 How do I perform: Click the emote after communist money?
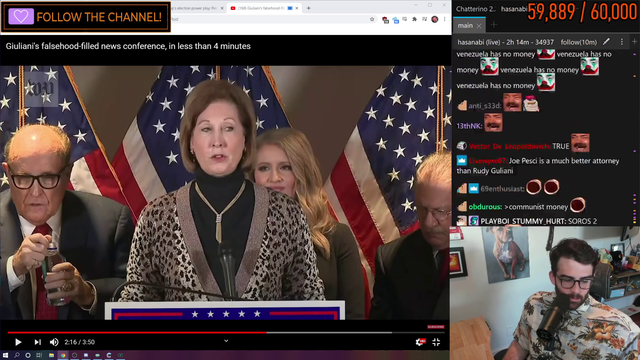pos(578,205)
